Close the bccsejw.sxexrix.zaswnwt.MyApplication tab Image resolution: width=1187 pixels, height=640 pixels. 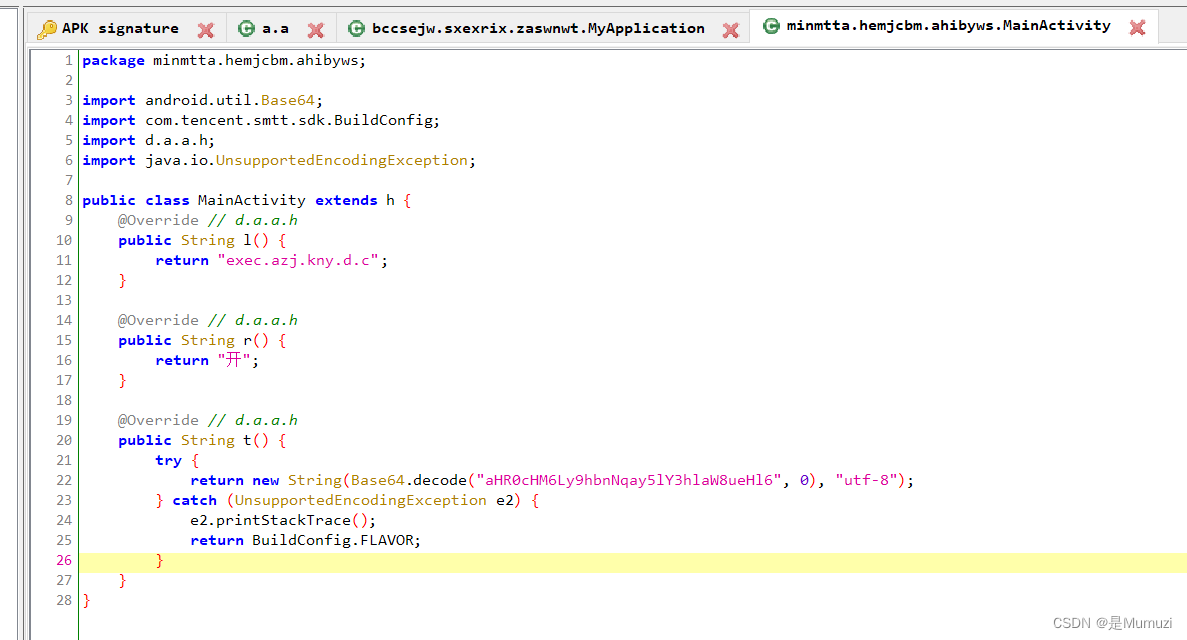731,30
